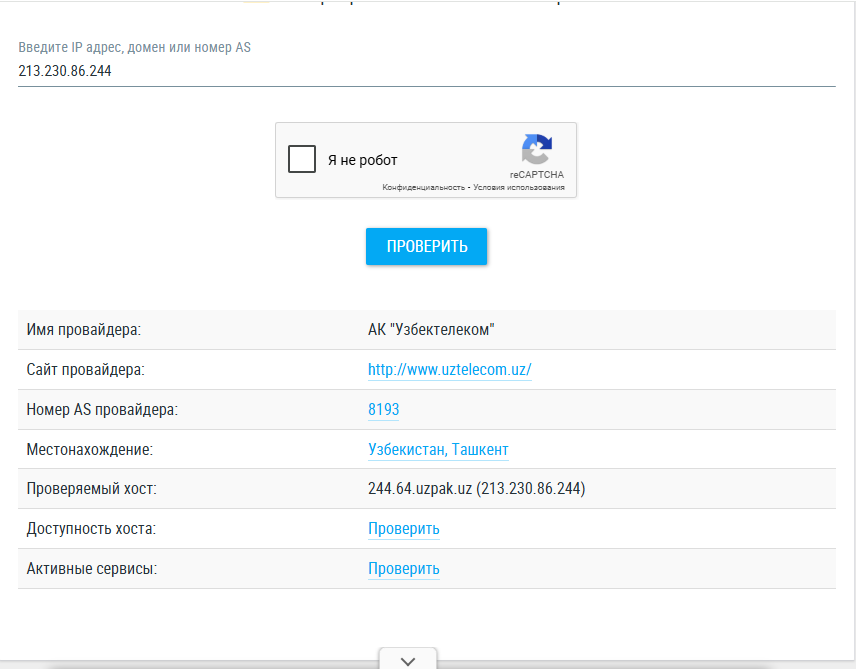
Task: Click the "Я не робот" captcha text
Action: (362, 160)
